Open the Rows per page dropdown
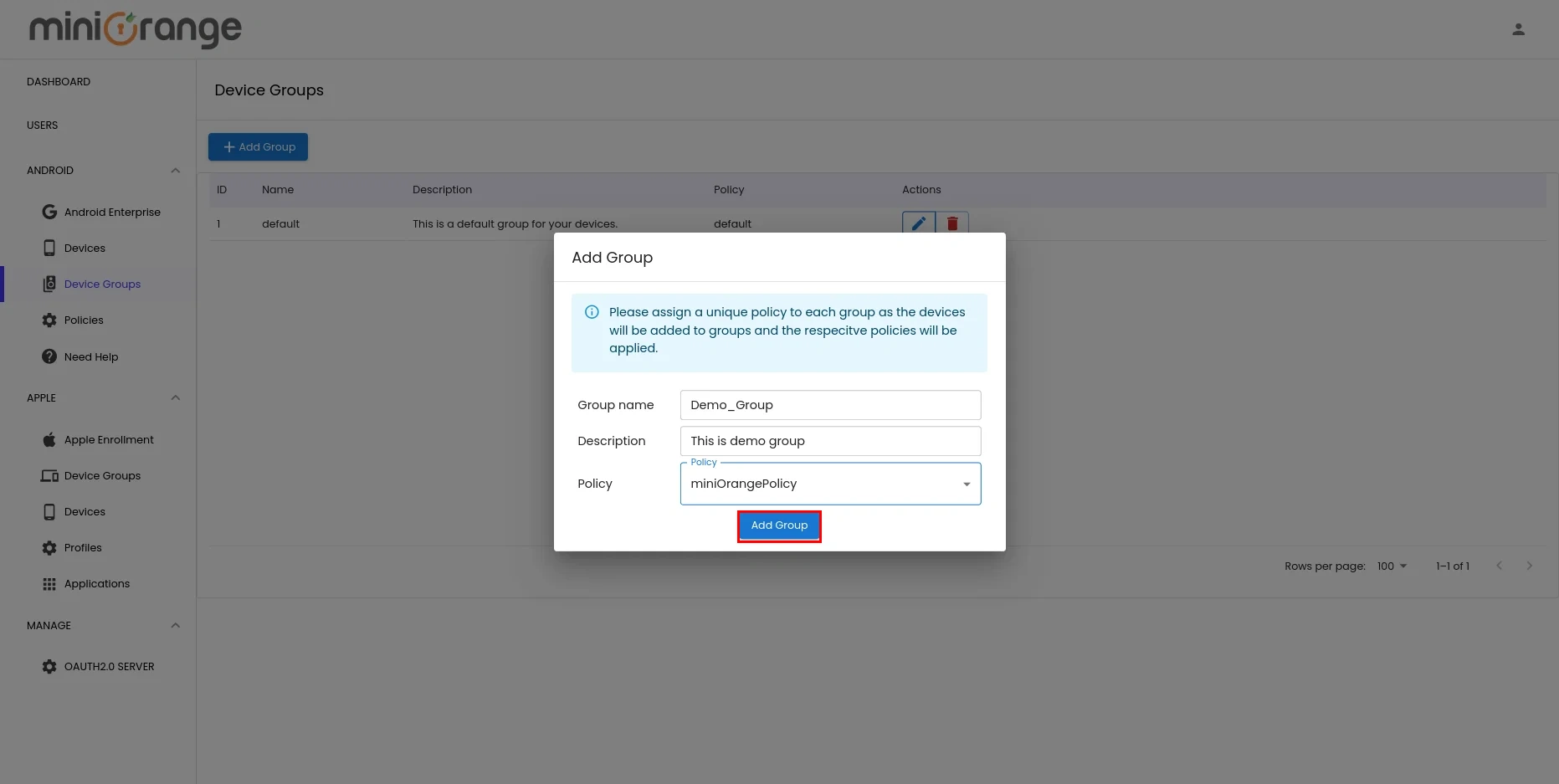This screenshot has height=784, width=1559. point(1391,566)
